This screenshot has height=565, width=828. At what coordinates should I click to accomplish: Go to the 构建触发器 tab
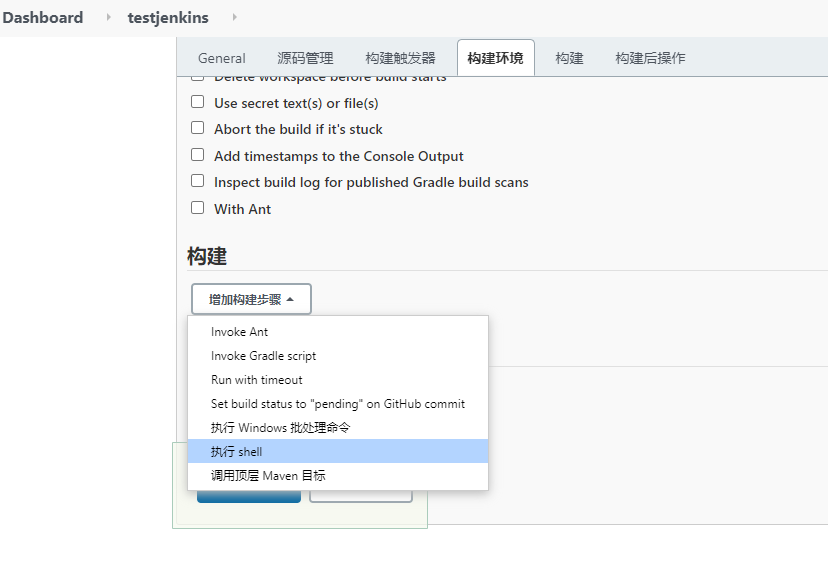pos(400,58)
